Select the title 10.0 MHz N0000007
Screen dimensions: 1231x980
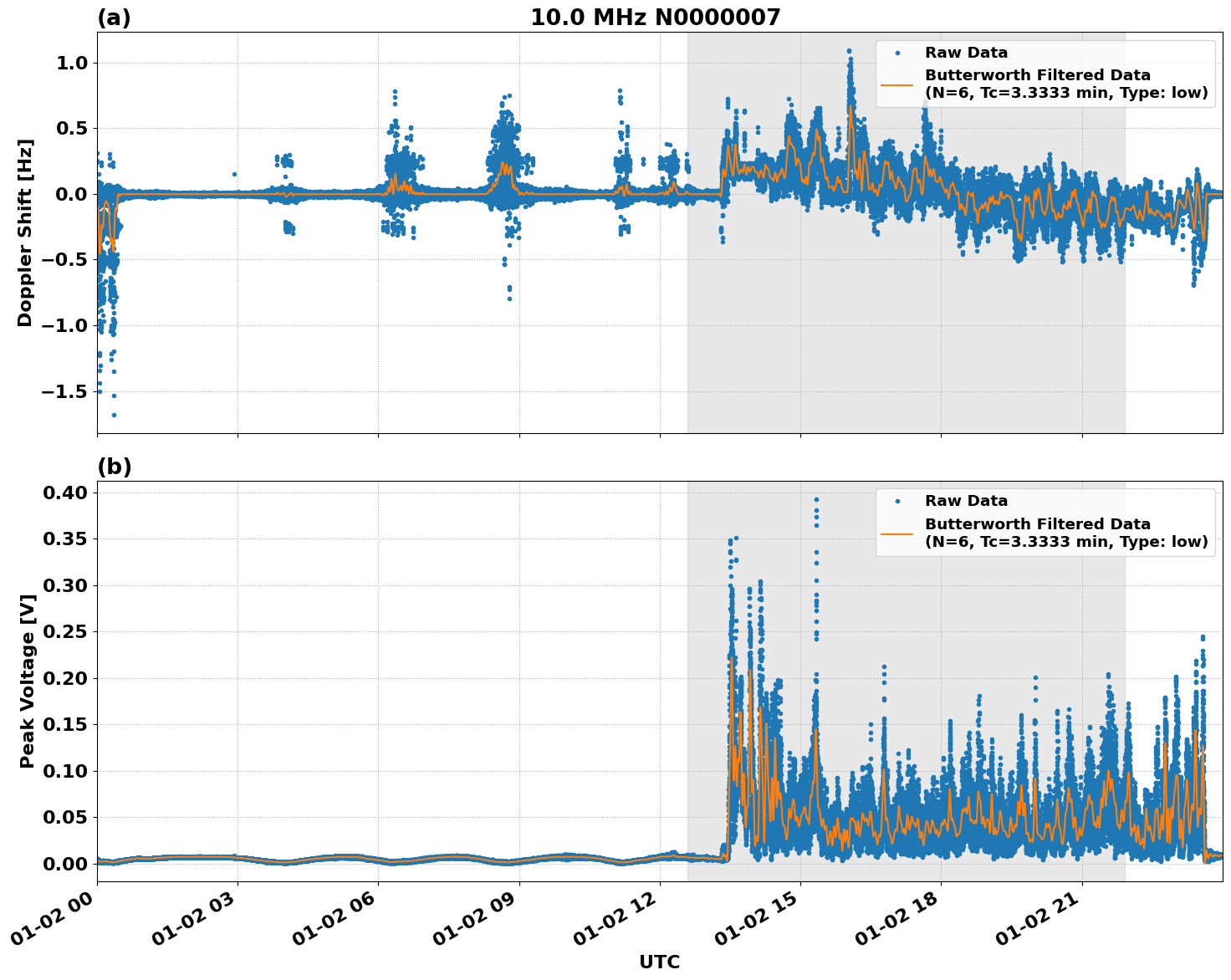(657, 14)
